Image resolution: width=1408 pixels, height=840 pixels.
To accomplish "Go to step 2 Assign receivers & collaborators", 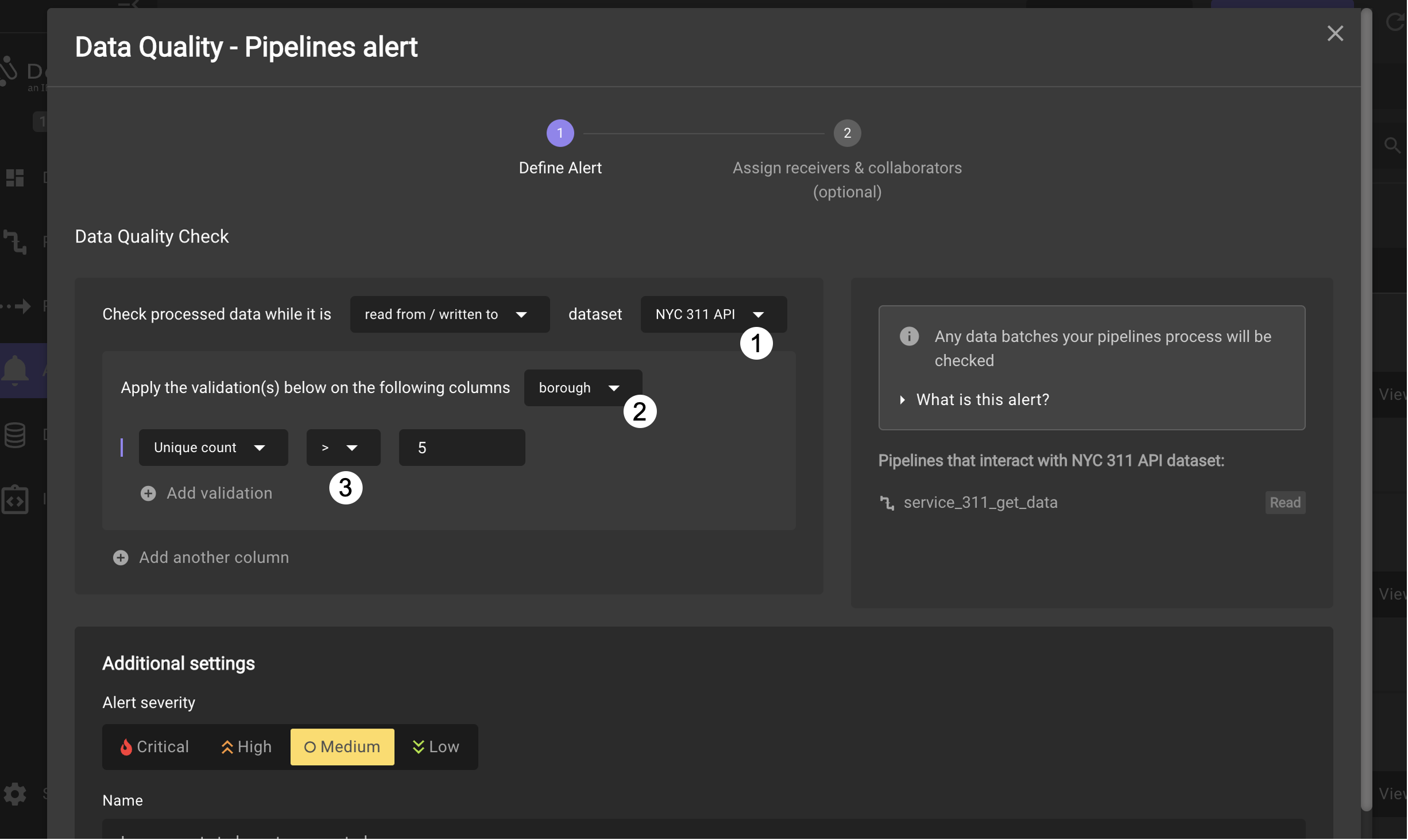I will click(848, 133).
